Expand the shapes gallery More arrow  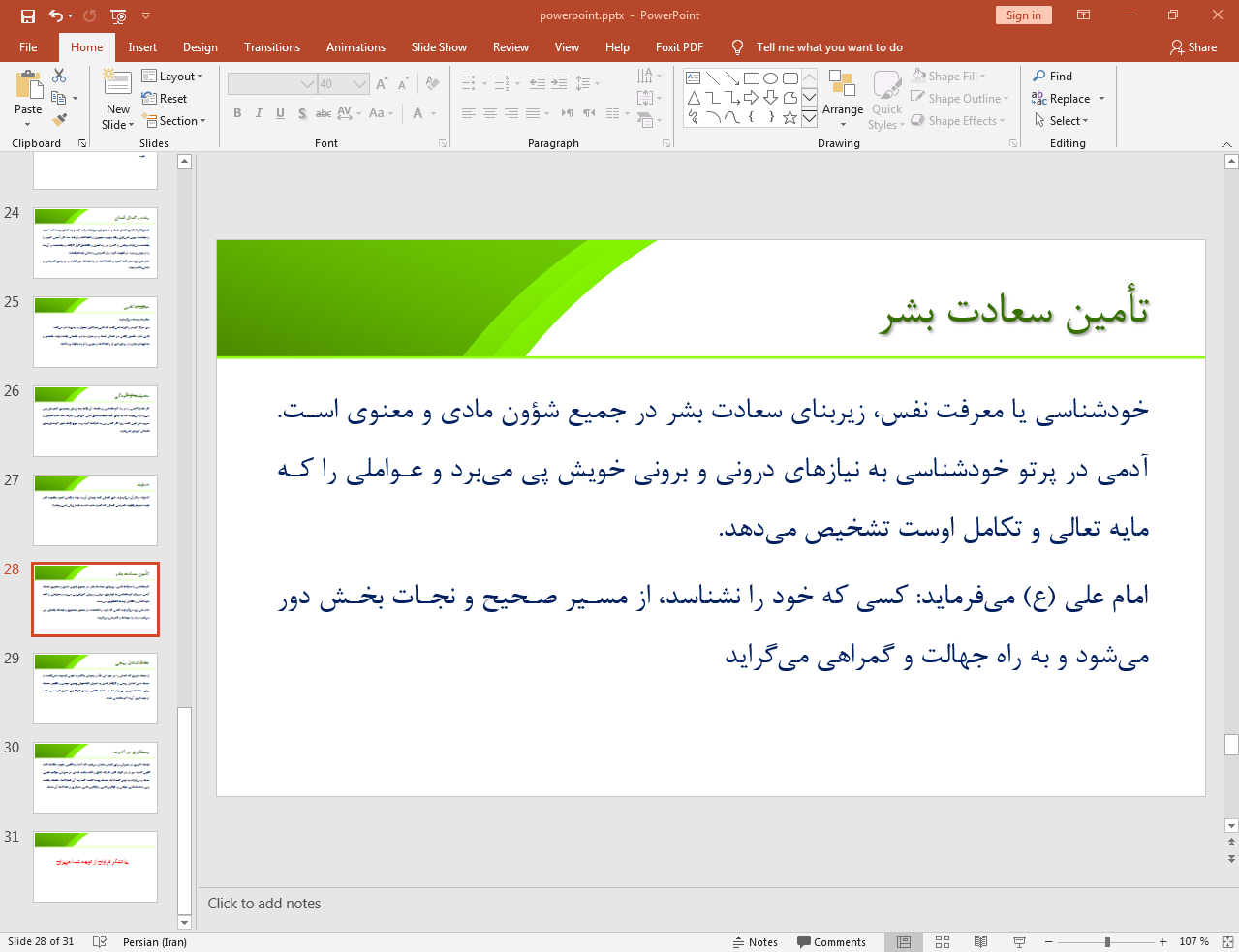809,118
